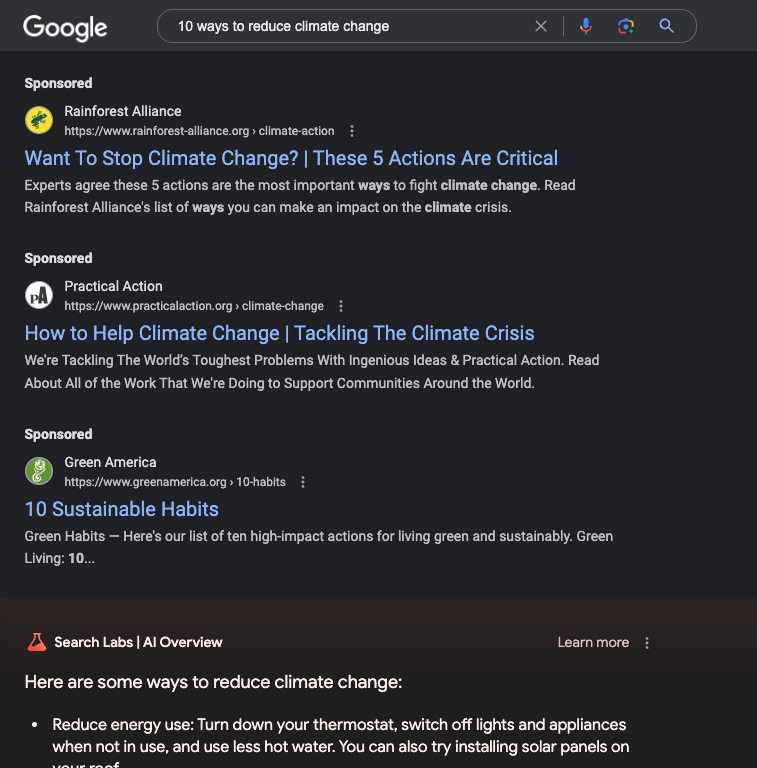Screen dimensions: 757x768
Task: Click into the search query field
Action: pyautogui.click(x=350, y=26)
